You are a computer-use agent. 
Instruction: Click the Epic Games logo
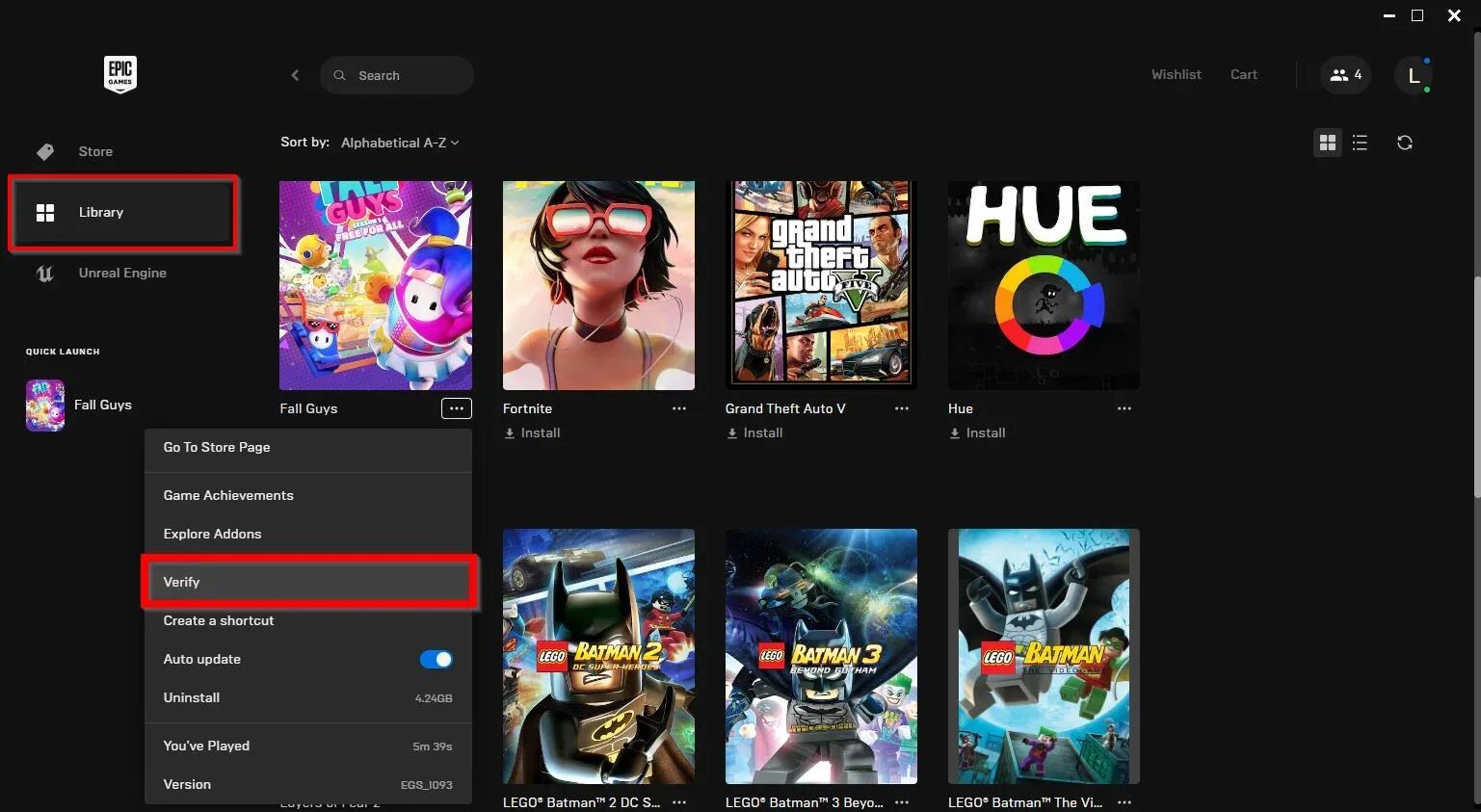click(x=120, y=74)
